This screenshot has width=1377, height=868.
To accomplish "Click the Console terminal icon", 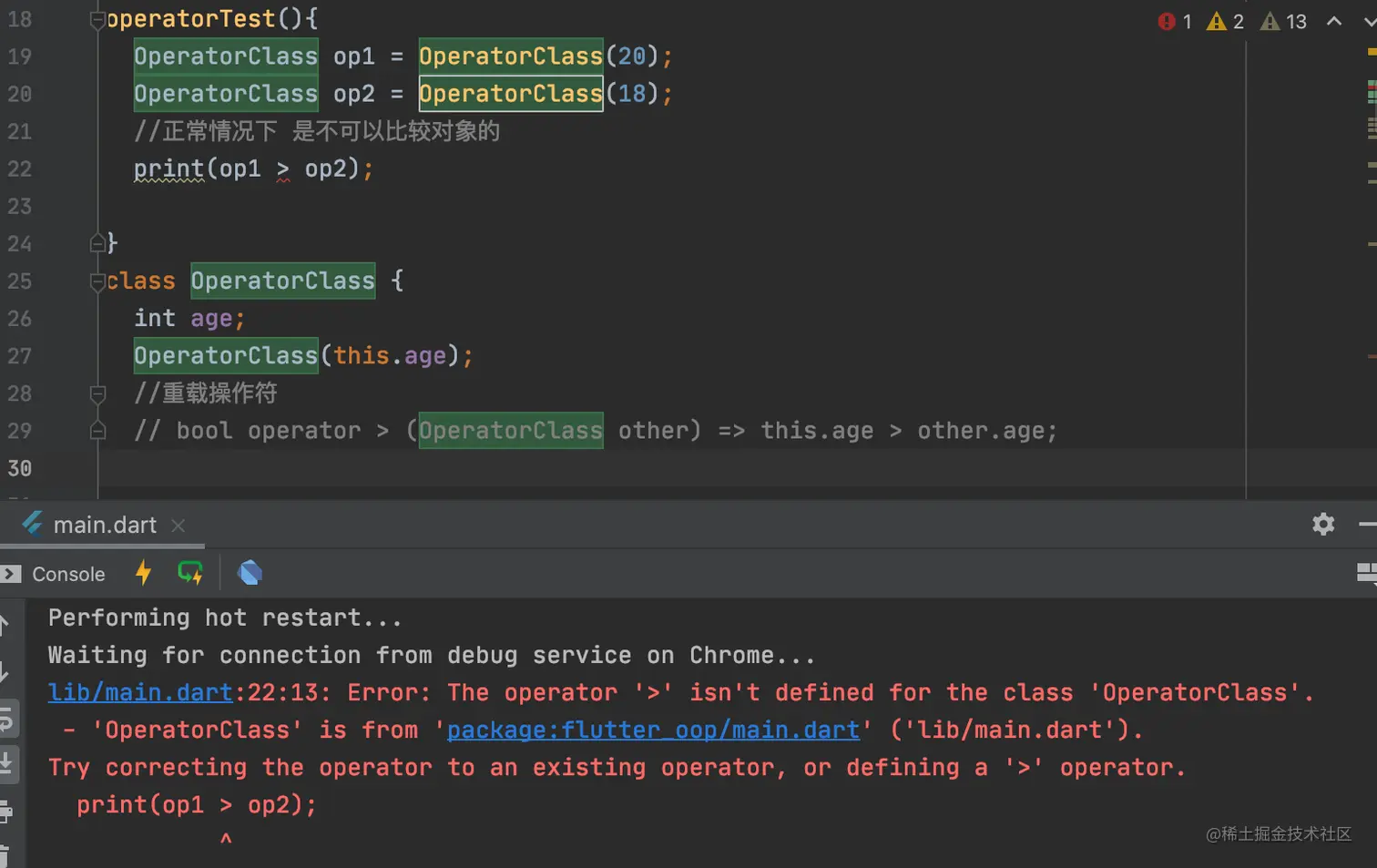I will 11,574.
